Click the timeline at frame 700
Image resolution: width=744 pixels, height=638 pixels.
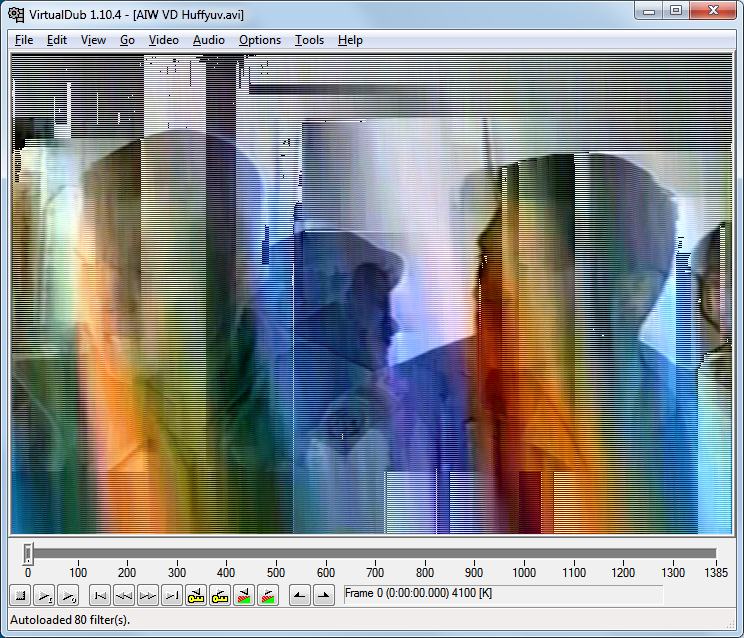pyautogui.click(x=375, y=554)
